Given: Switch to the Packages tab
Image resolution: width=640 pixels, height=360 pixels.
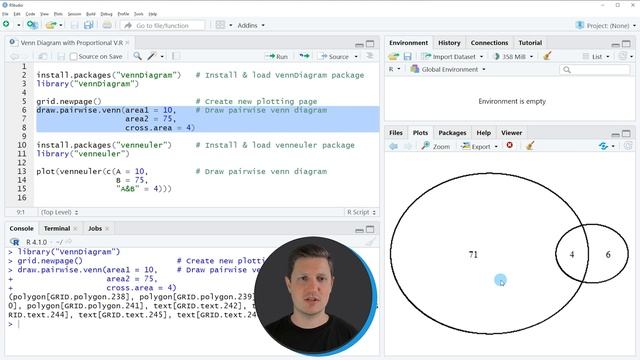Looking at the screenshot, I should 452,133.
